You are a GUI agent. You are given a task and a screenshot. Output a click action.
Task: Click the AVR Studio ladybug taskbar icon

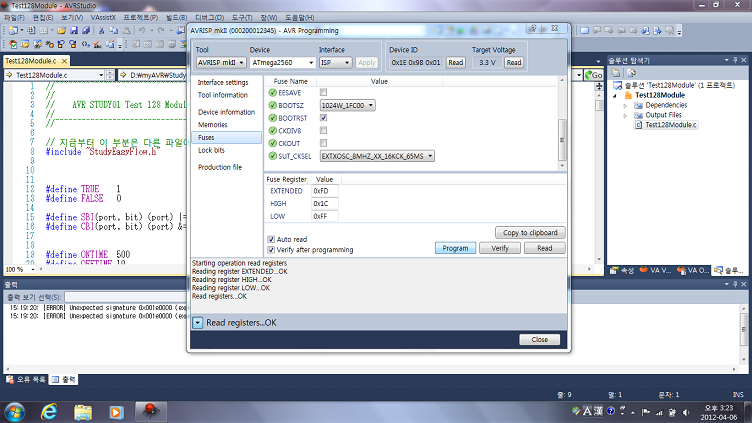[151, 411]
